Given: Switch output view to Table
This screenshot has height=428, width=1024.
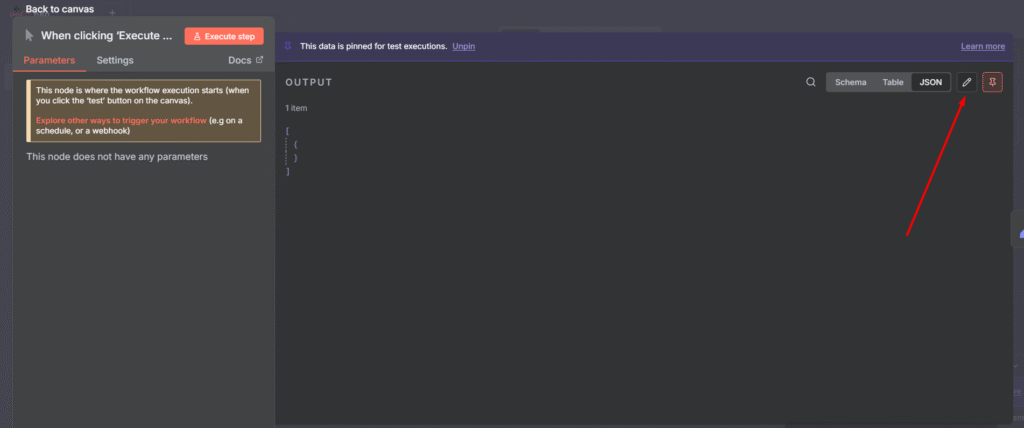Looking at the screenshot, I should [892, 82].
